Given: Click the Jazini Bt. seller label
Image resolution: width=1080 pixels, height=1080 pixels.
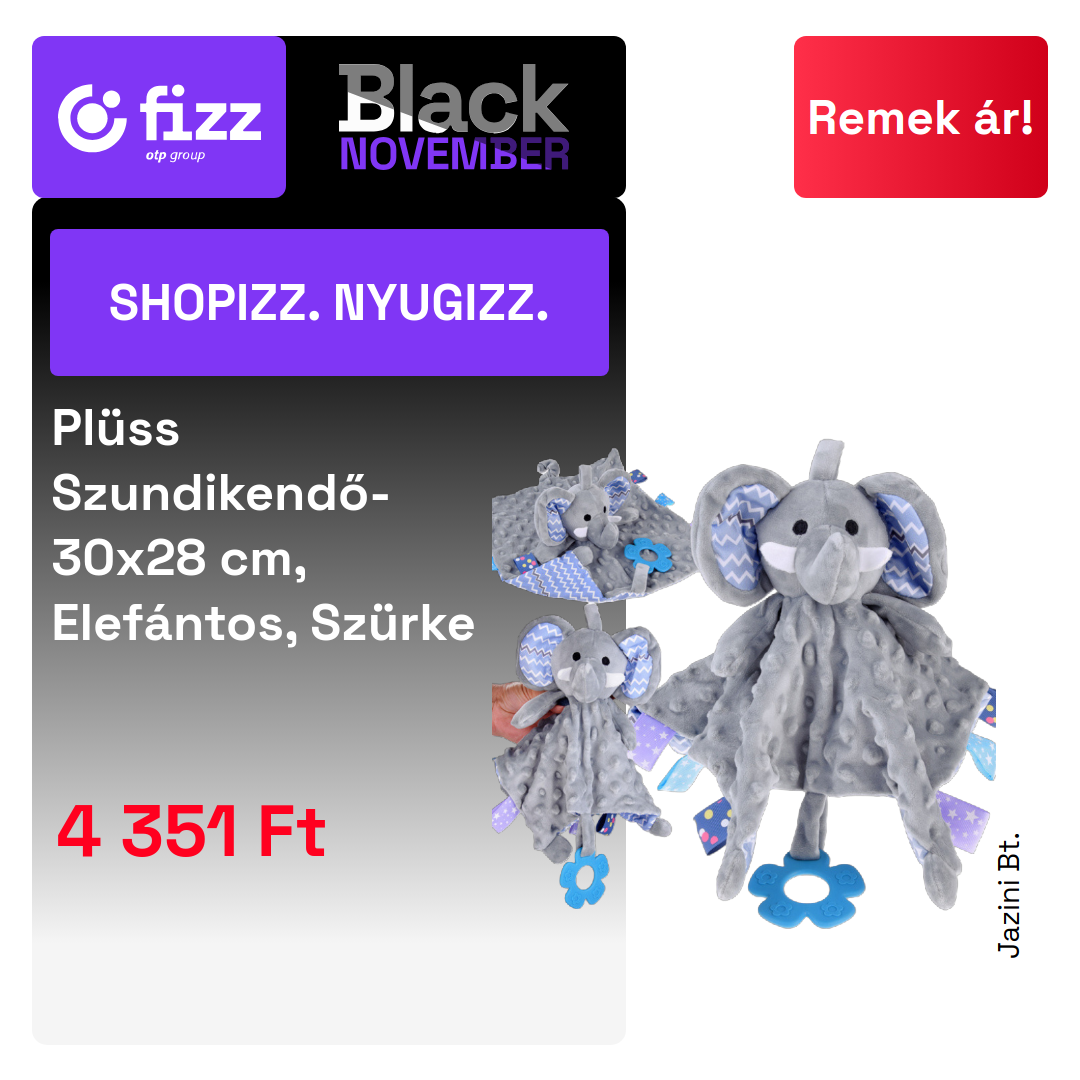Looking at the screenshot, I should (x=1008, y=896).
